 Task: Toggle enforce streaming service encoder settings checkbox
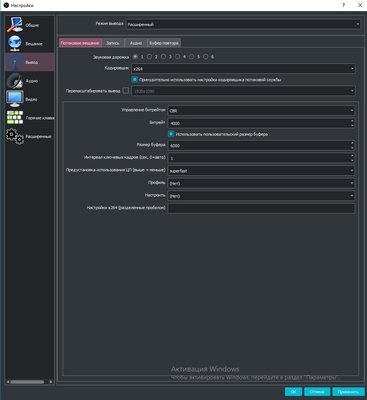tap(134, 80)
